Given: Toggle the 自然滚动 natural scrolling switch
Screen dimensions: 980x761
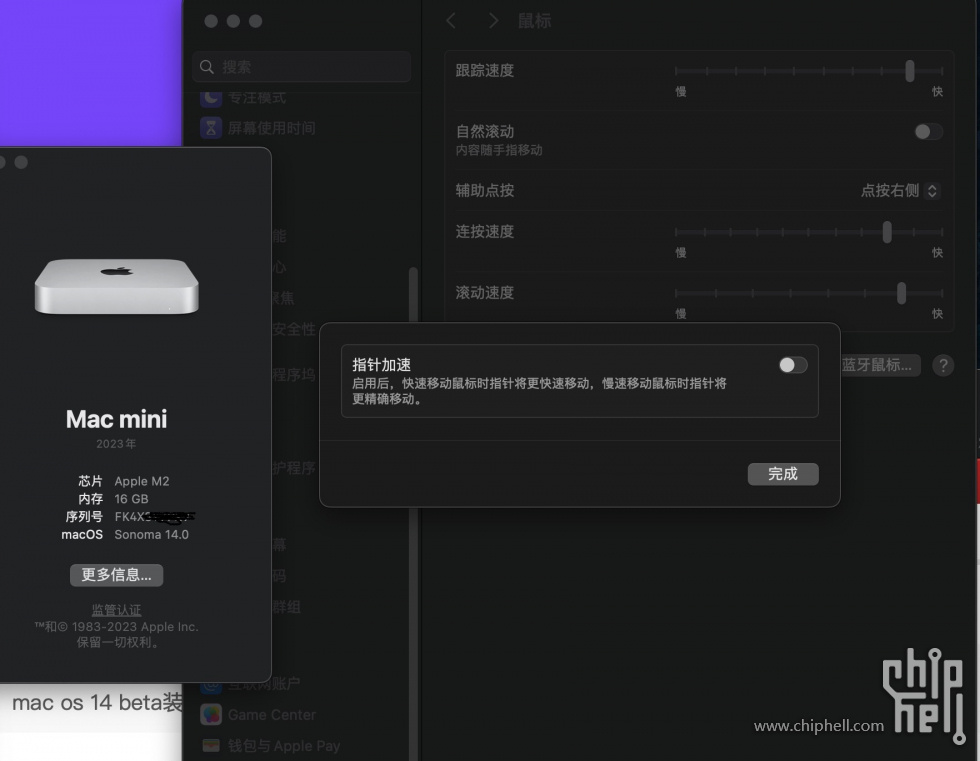Looking at the screenshot, I should coord(929,131).
